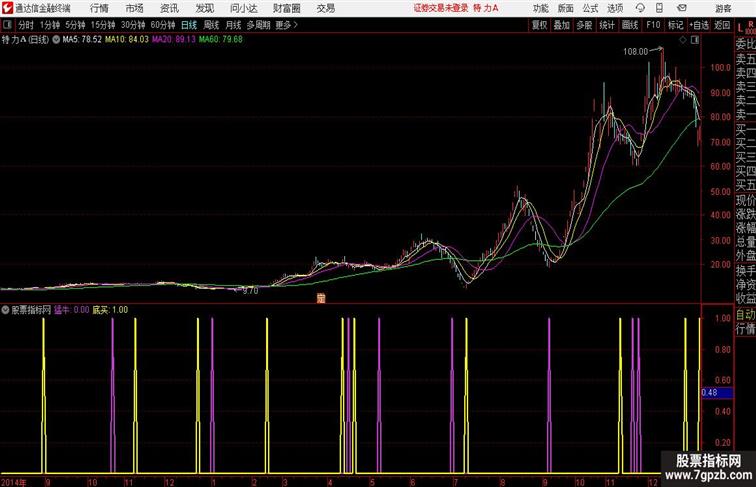Click the MA5: 78.52 value
Viewport: 756px width, 487px height.
click(x=82, y=40)
